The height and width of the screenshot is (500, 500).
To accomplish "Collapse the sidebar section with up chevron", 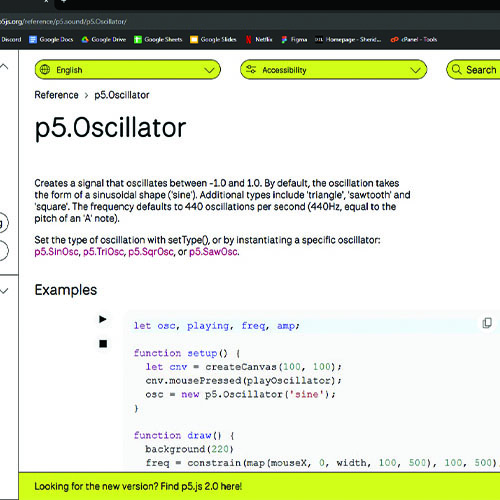I will [4, 66].
